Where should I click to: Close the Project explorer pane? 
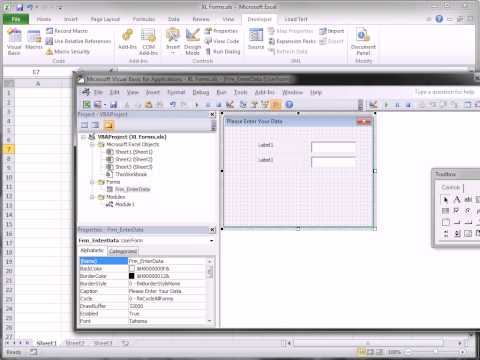click(x=212, y=114)
